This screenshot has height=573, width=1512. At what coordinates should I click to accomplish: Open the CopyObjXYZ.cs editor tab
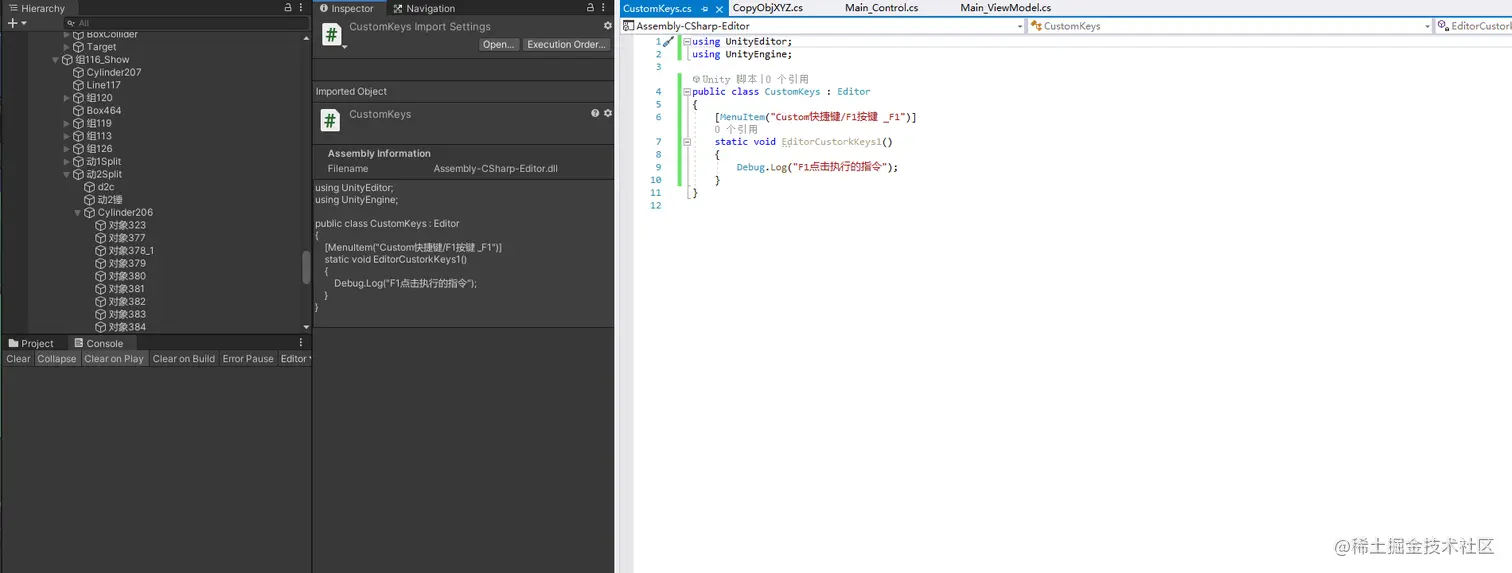[x=768, y=8]
